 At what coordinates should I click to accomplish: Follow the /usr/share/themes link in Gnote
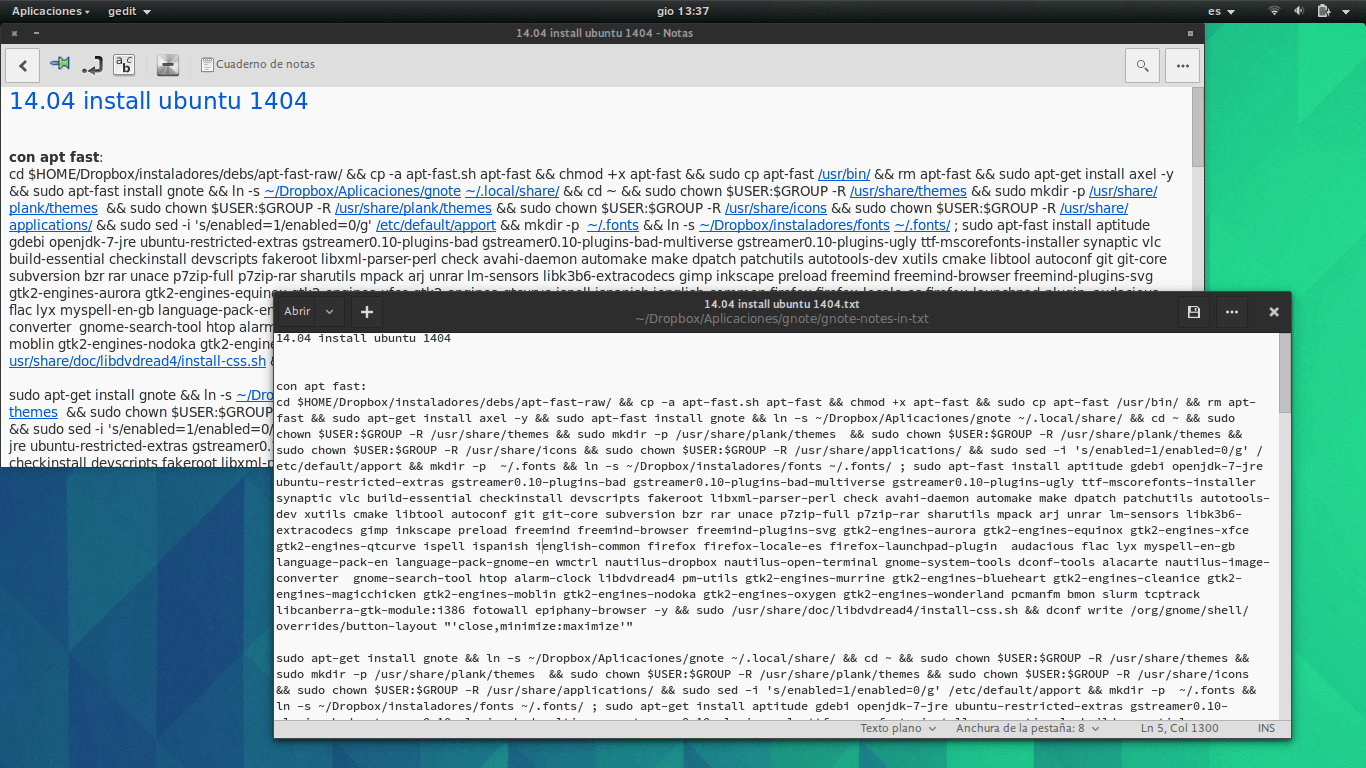(x=908, y=191)
